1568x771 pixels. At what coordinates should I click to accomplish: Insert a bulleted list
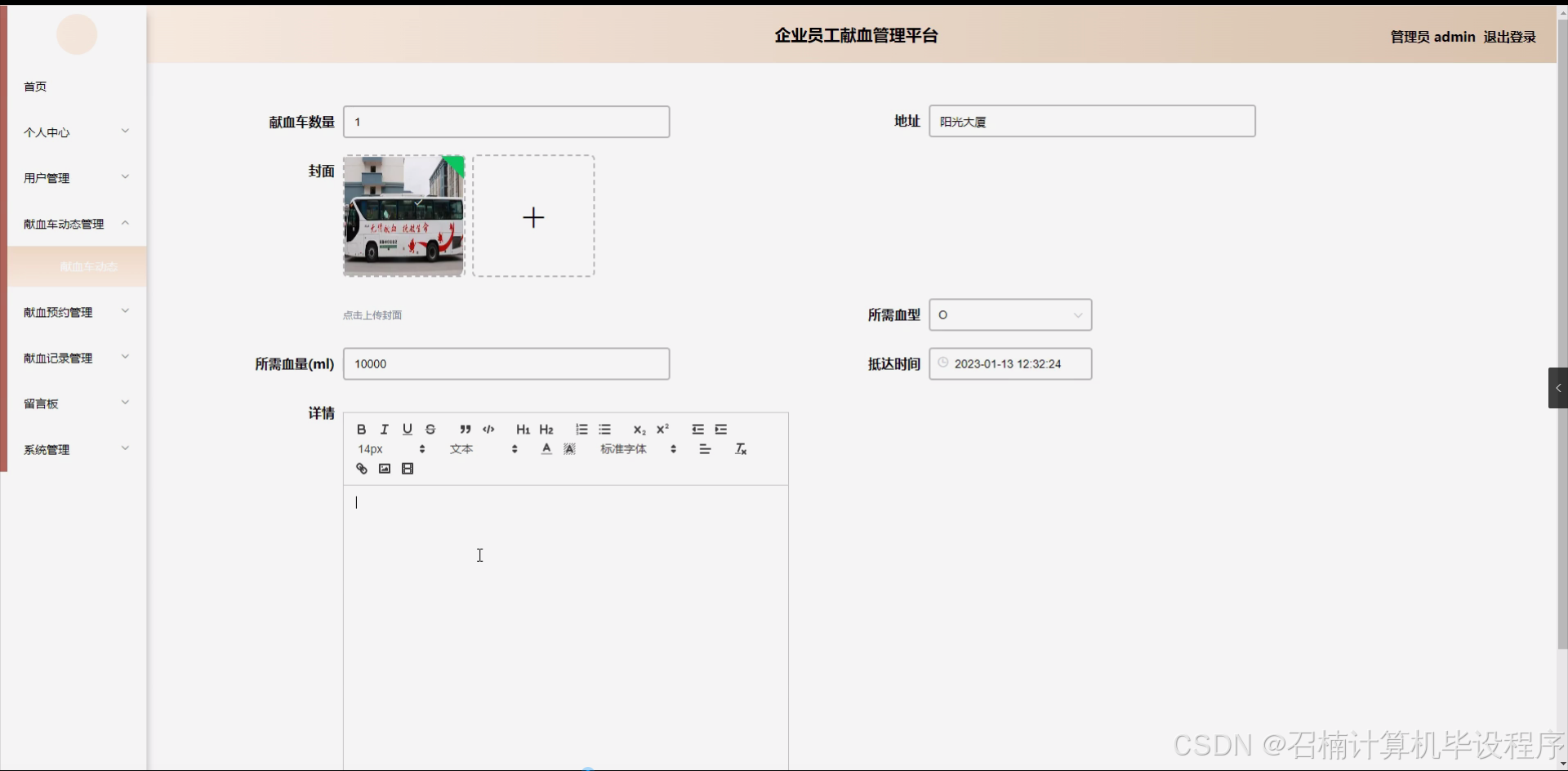(604, 430)
